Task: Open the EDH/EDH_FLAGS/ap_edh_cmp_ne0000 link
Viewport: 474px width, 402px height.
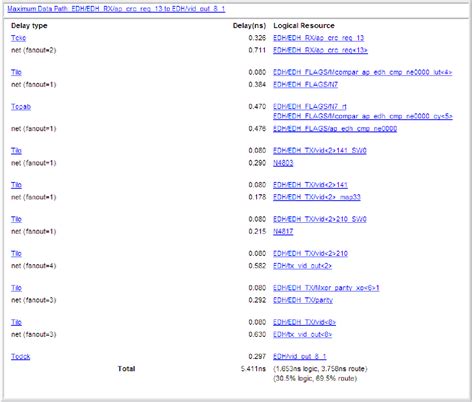Action: pyautogui.click(x=335, y=129)
